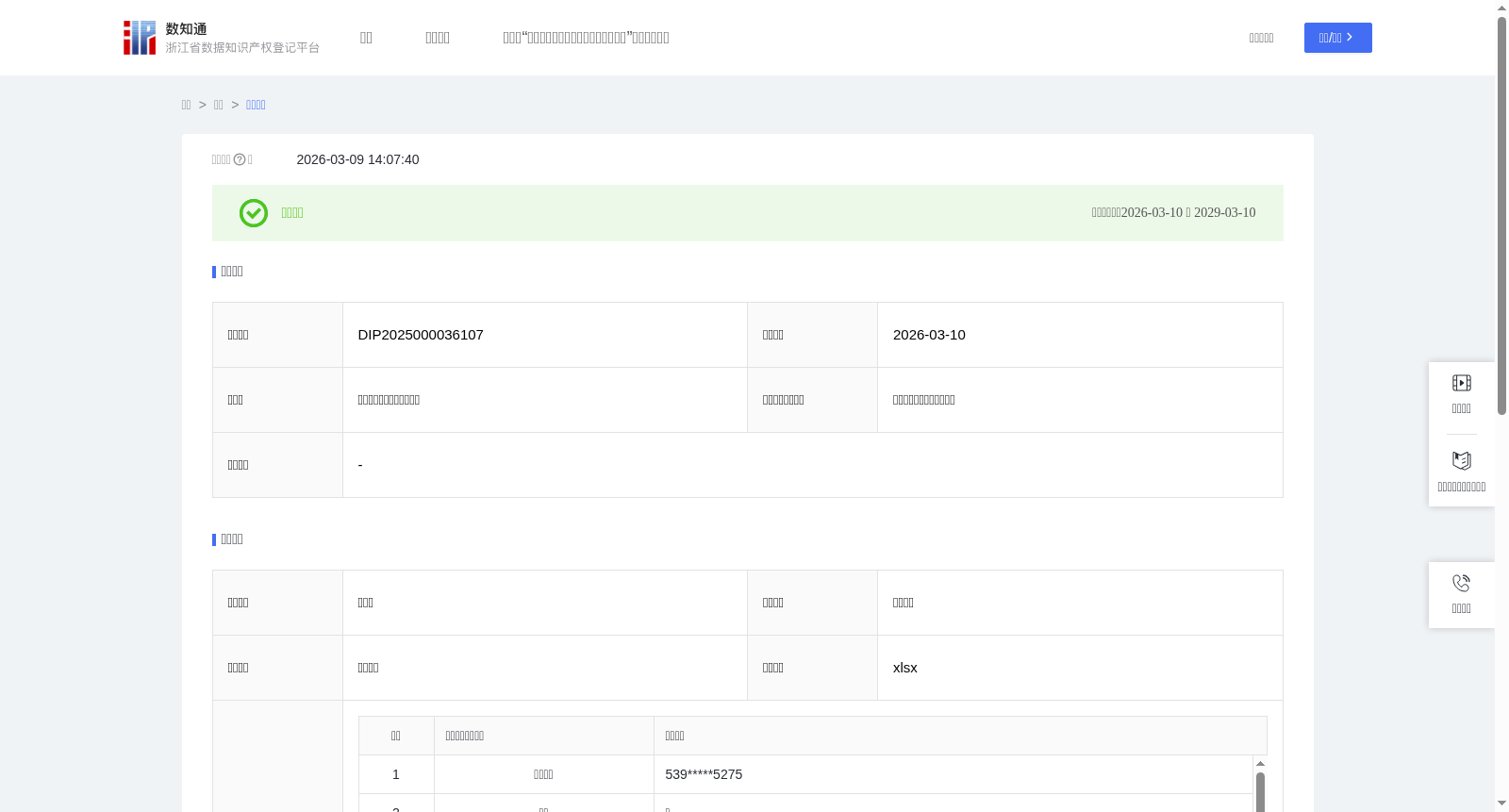Click the text link left of the blue header button

coord(1261,38)
